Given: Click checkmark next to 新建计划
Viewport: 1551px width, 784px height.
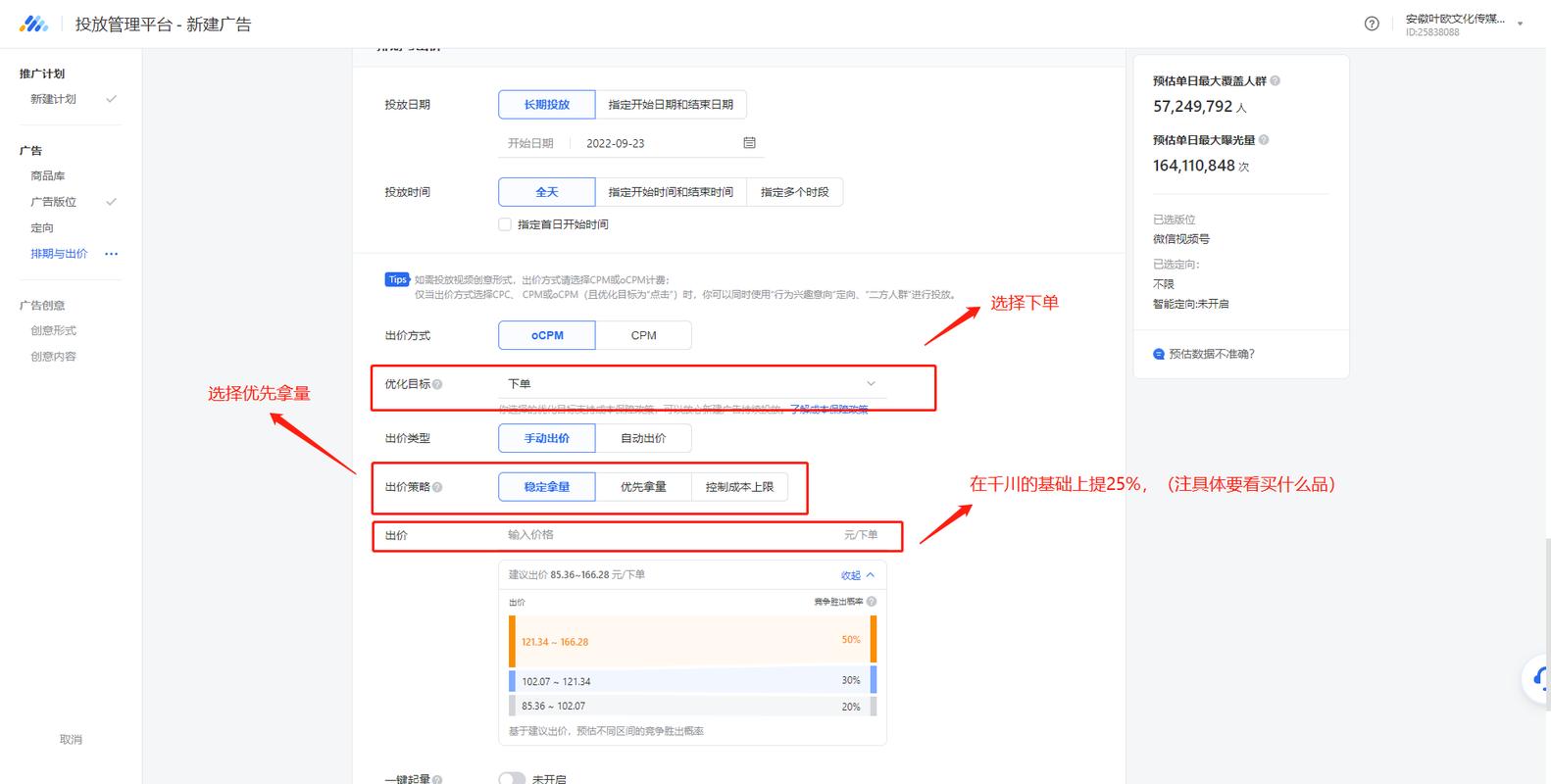Looking at the screenshot, I should (111, 99).
